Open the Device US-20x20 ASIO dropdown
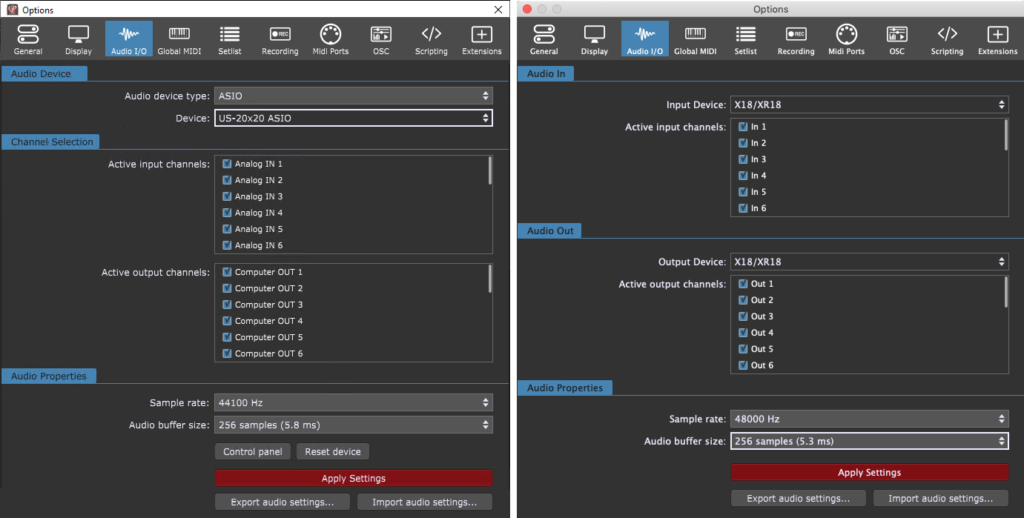 tap(353, 118)
